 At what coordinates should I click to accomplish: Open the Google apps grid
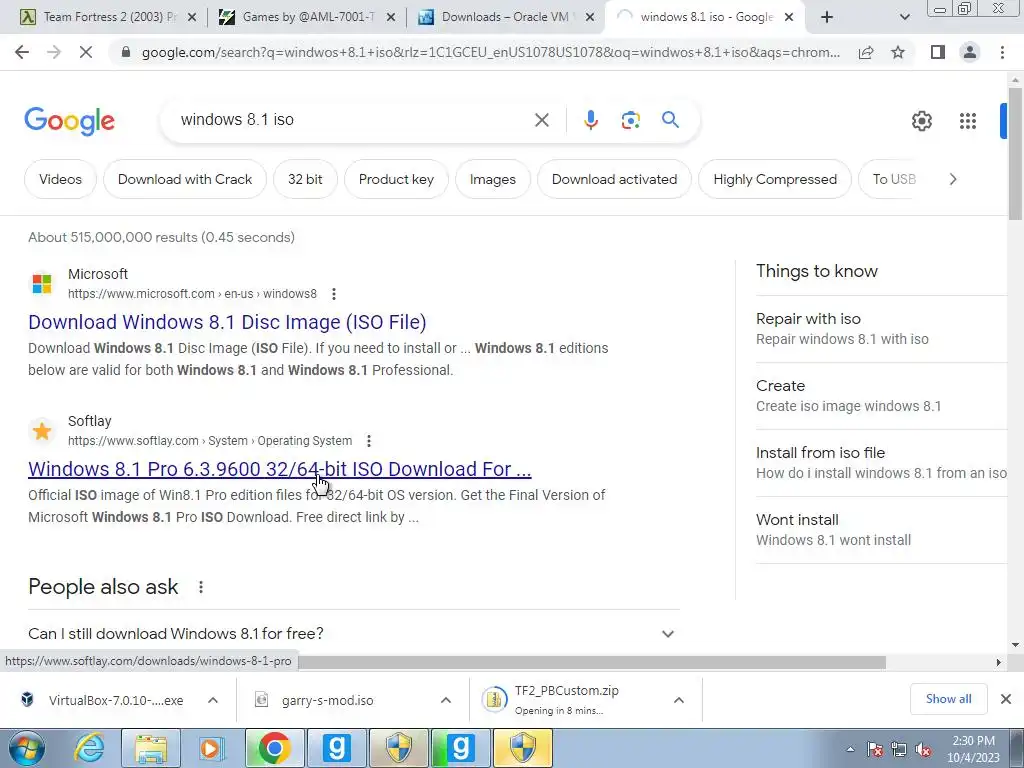click(968, 121)
